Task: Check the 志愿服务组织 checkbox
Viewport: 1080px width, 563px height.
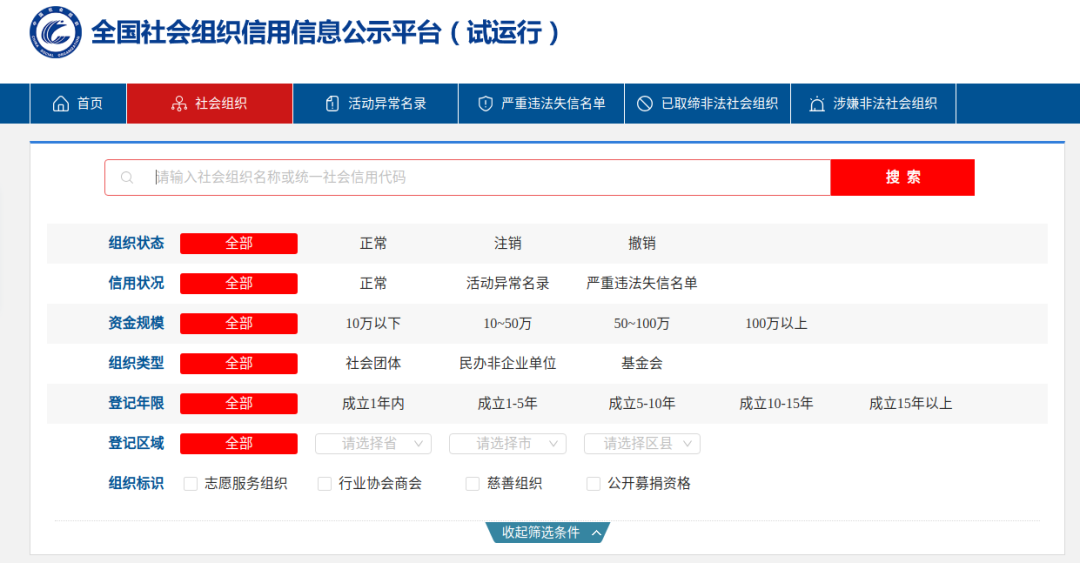Action: [x=190, y=484]
